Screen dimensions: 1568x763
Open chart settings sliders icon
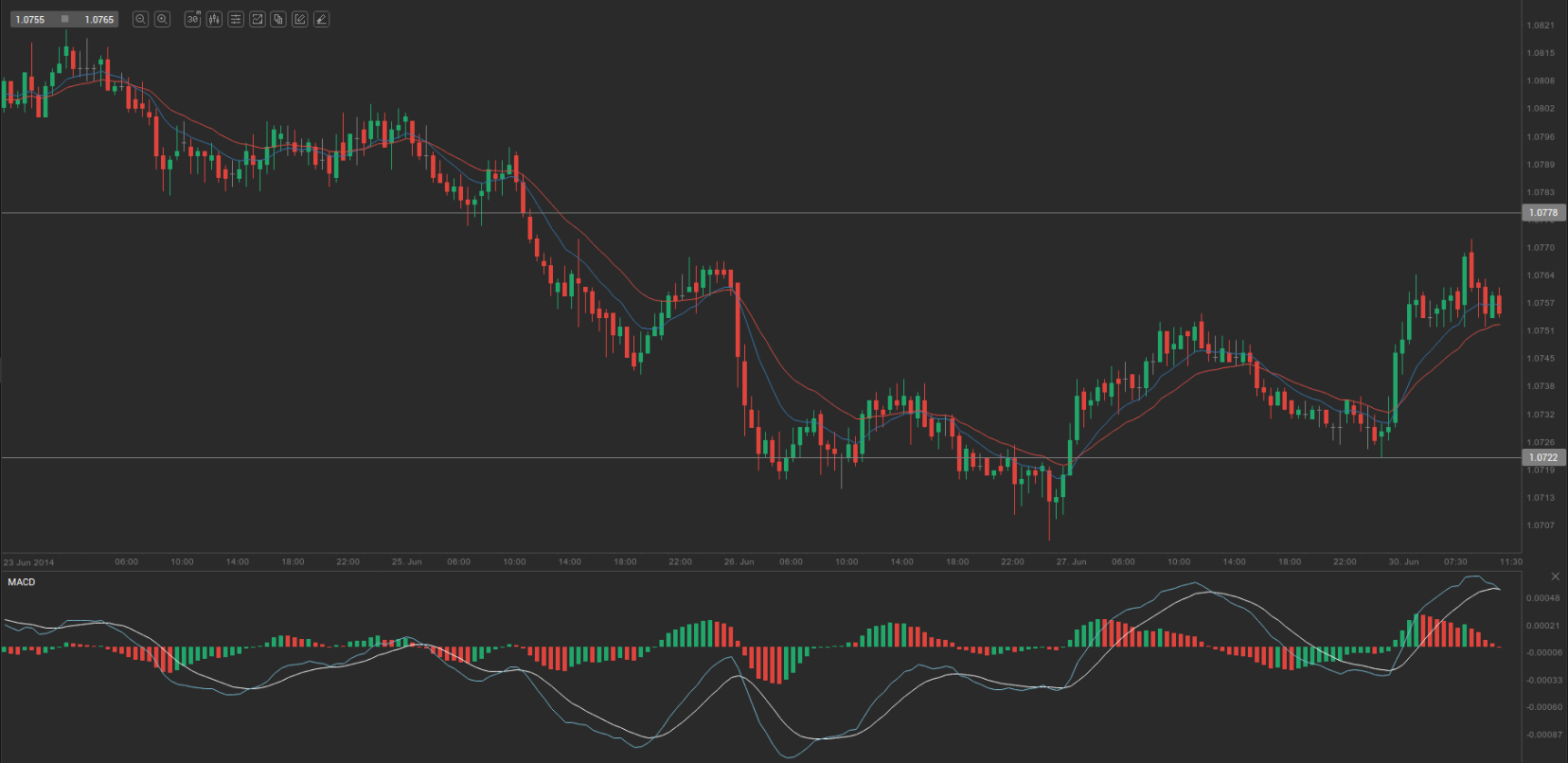click(x=236, y=19)
